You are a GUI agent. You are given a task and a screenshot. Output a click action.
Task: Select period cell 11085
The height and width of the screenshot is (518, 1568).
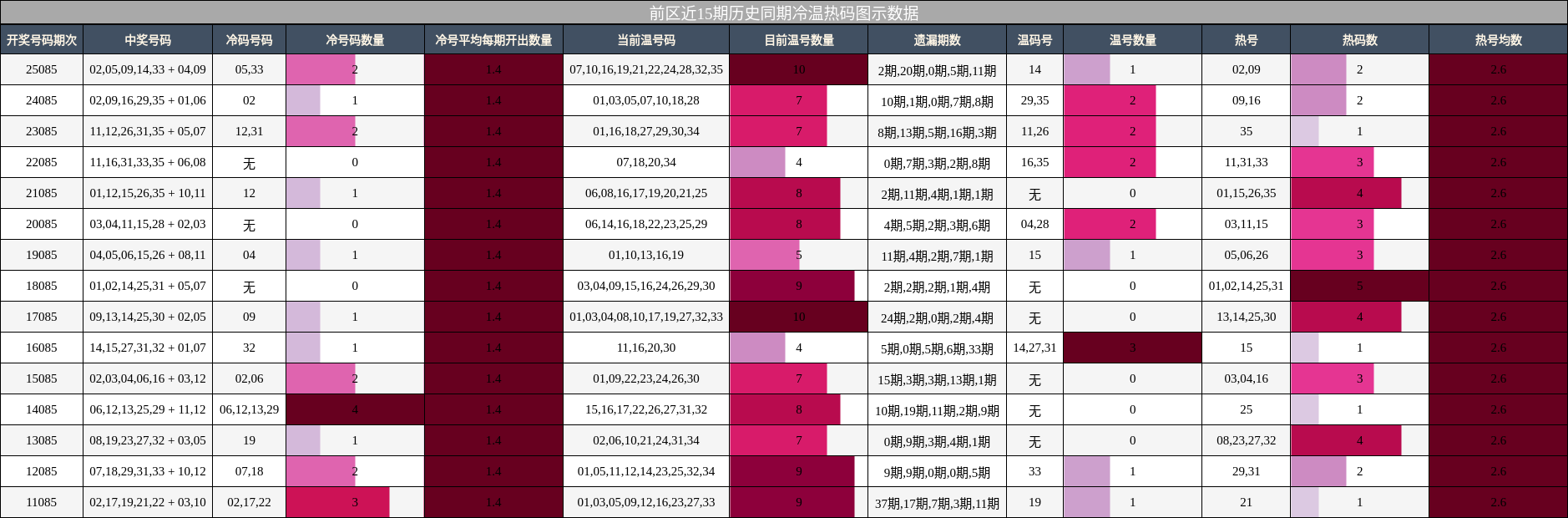point(42,502)
